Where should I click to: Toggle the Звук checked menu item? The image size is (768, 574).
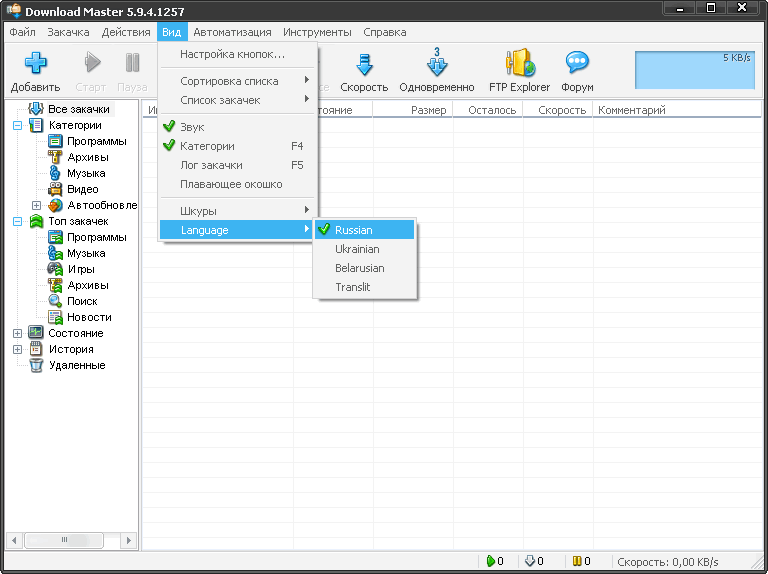pyautogui.click(x=238, y=127)
